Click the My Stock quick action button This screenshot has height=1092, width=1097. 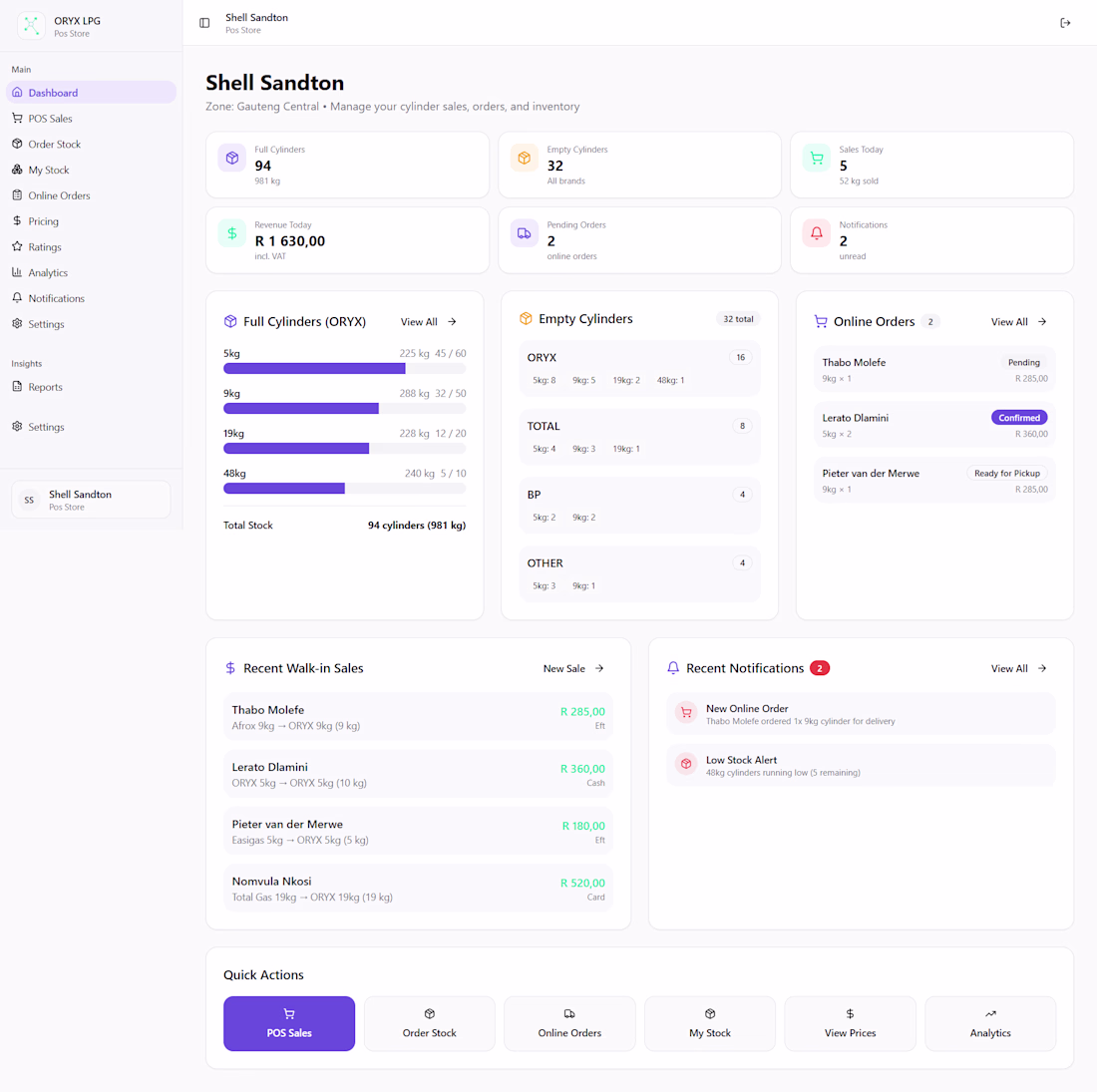pyautogui.click(x=710, y=1023)
